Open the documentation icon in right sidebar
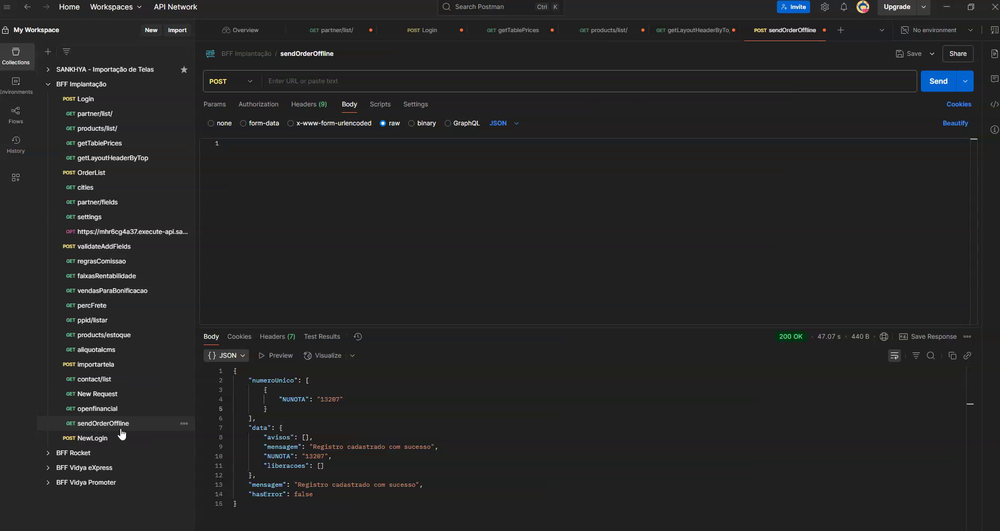1000x531 pixels. pyautogui.click(x=994, y=54)
